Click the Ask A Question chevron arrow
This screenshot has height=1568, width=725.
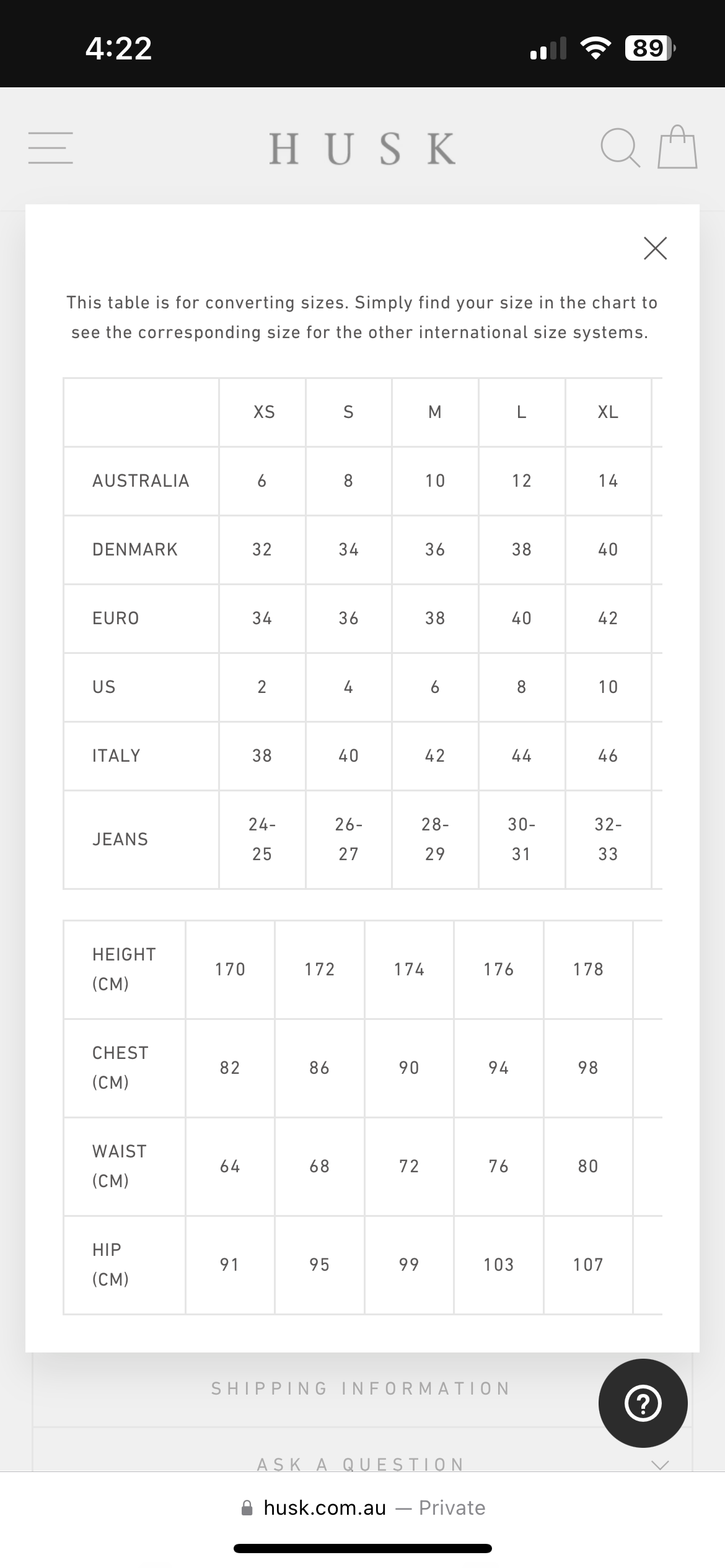coord(661,1465)
